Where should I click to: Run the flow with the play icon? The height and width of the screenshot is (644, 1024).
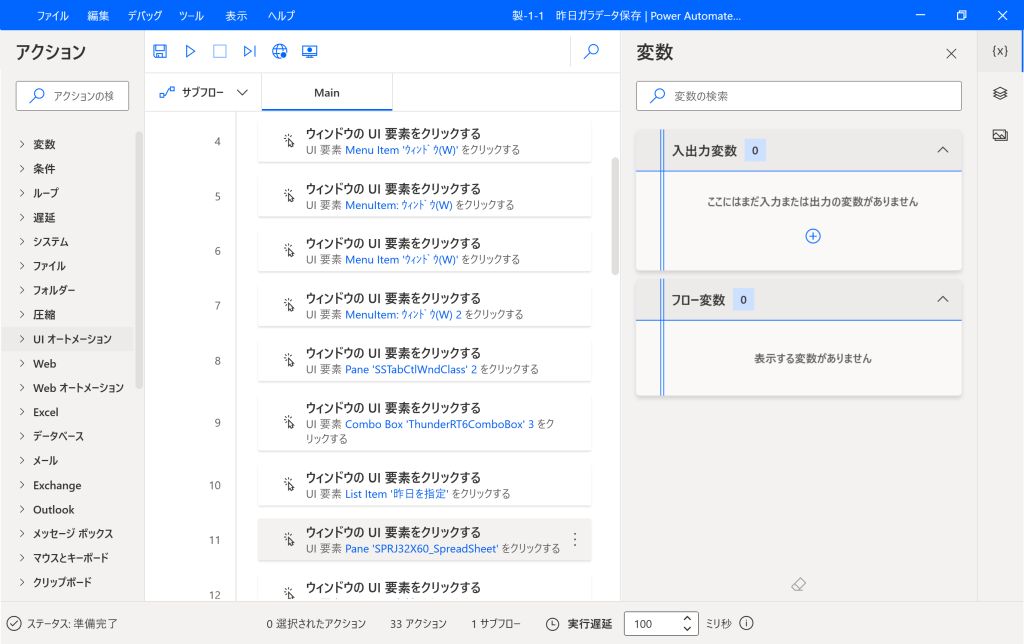click(x=190, y=51)
